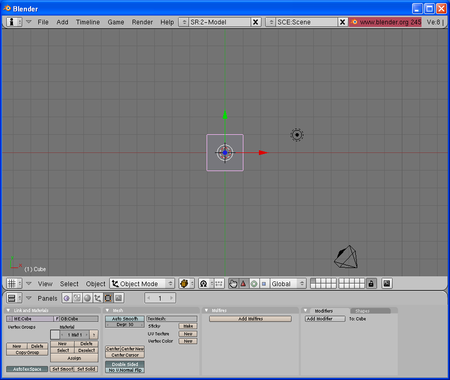450x380 pixels.
Task: Open the 3D view's Select menu
Action: tap(69, 284)
